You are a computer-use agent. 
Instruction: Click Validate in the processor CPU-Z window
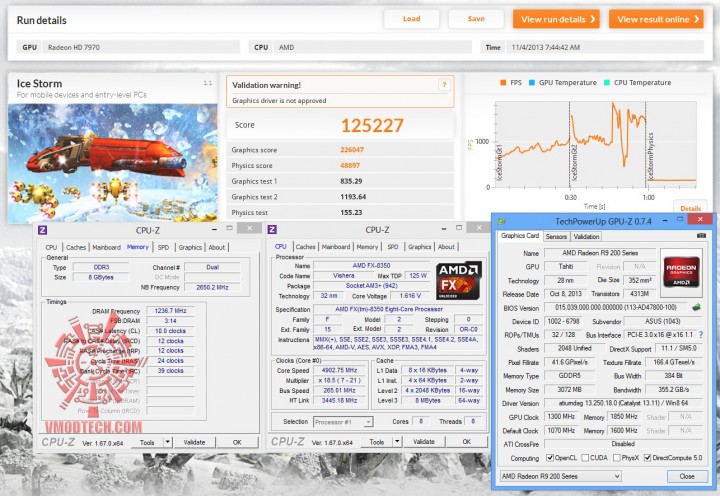click(x=424, y=442)
